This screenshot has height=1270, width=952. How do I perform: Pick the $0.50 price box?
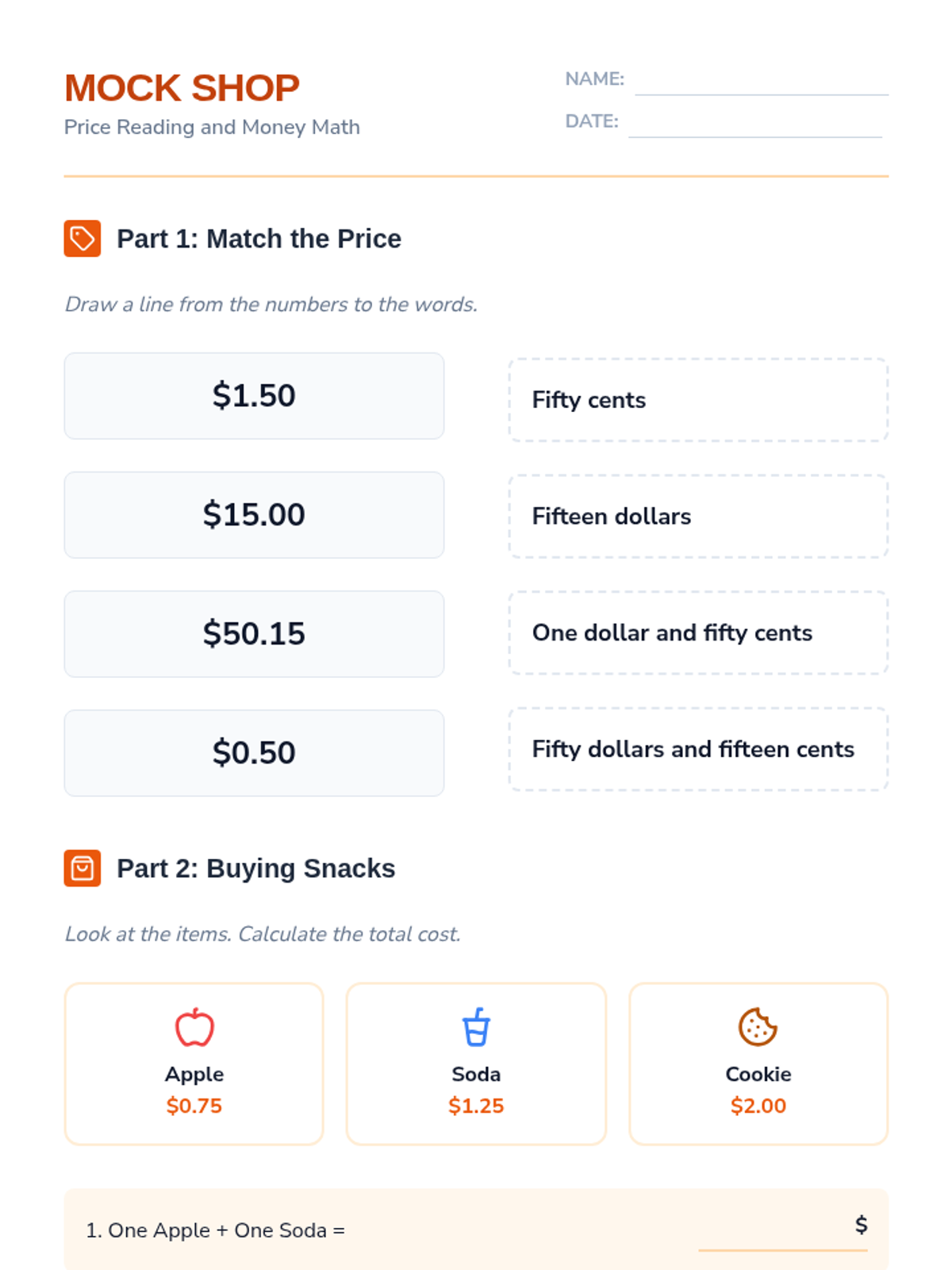254,753
